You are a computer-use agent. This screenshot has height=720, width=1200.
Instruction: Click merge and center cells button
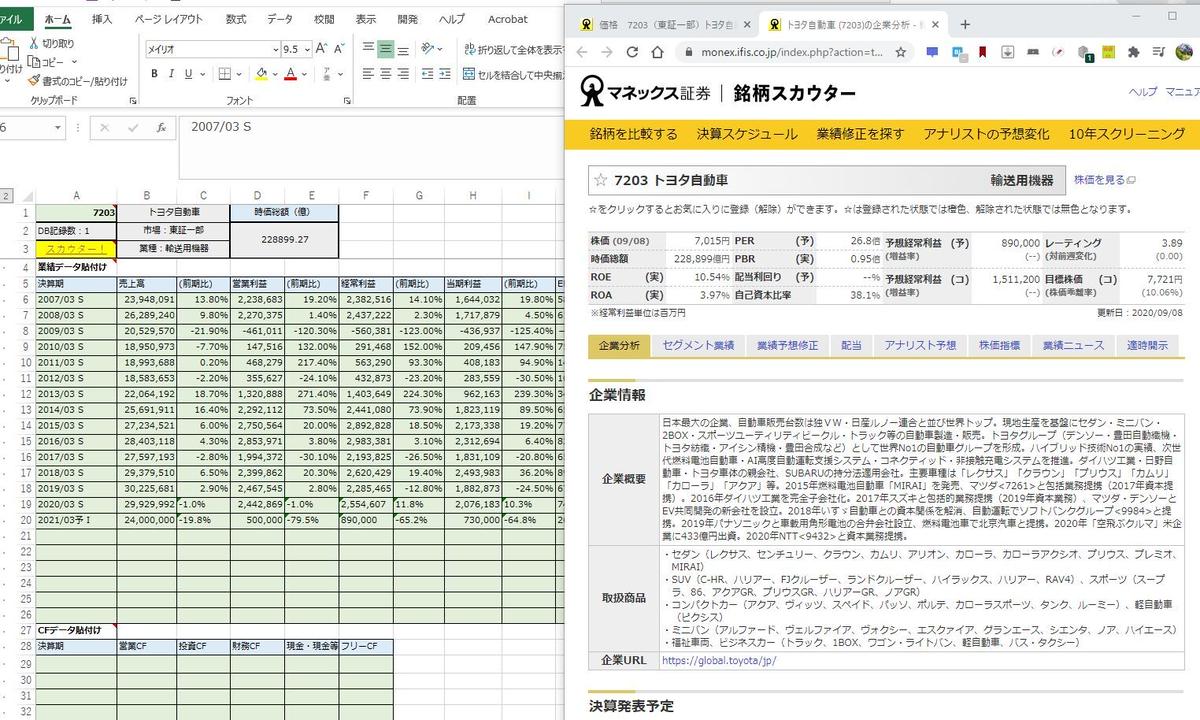513,74
